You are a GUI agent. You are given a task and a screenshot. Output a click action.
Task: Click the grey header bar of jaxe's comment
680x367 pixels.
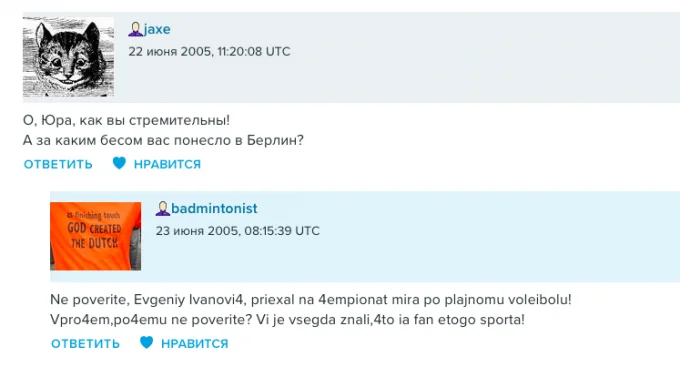[x=351, y=57]
